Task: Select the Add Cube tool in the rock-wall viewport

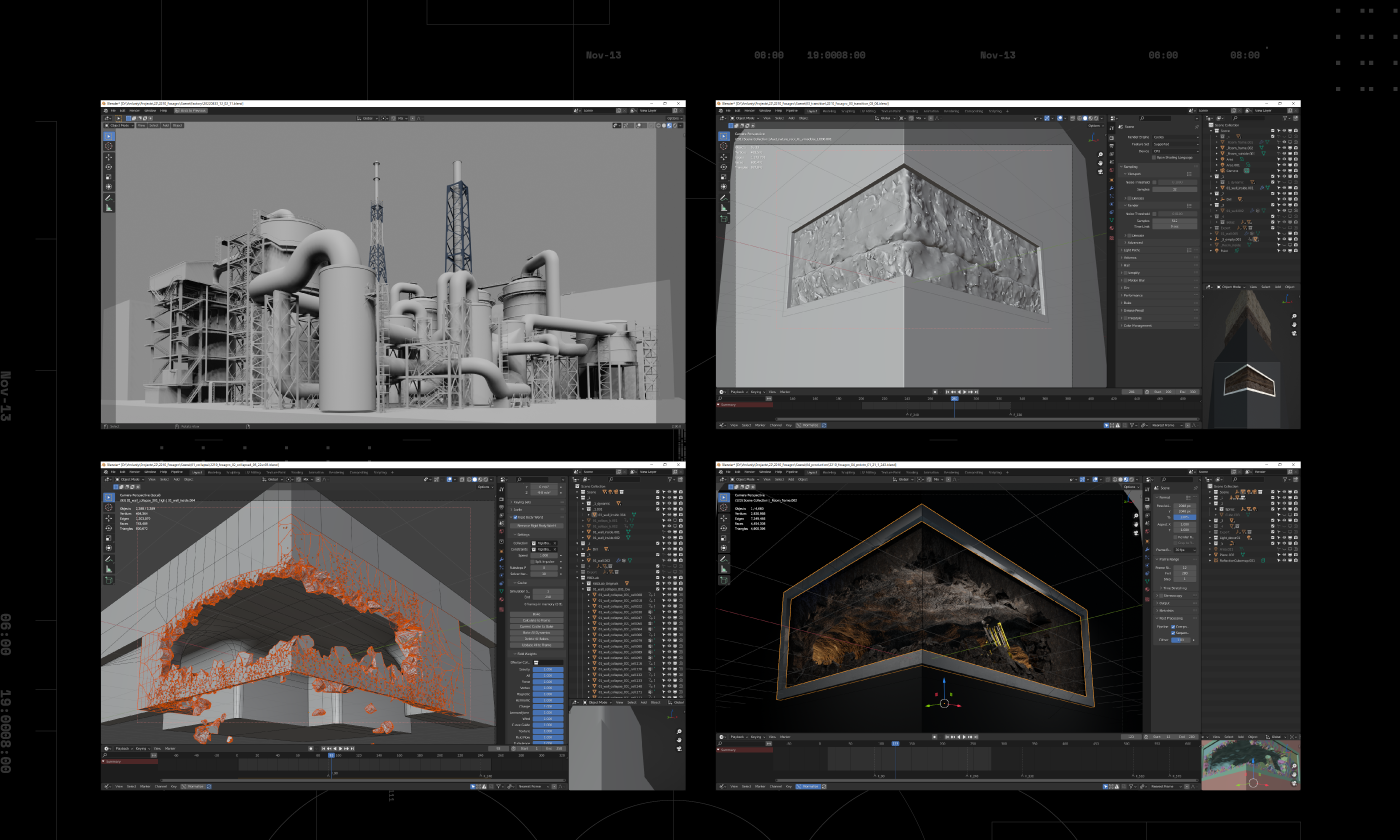Action: tap(724, 218)
